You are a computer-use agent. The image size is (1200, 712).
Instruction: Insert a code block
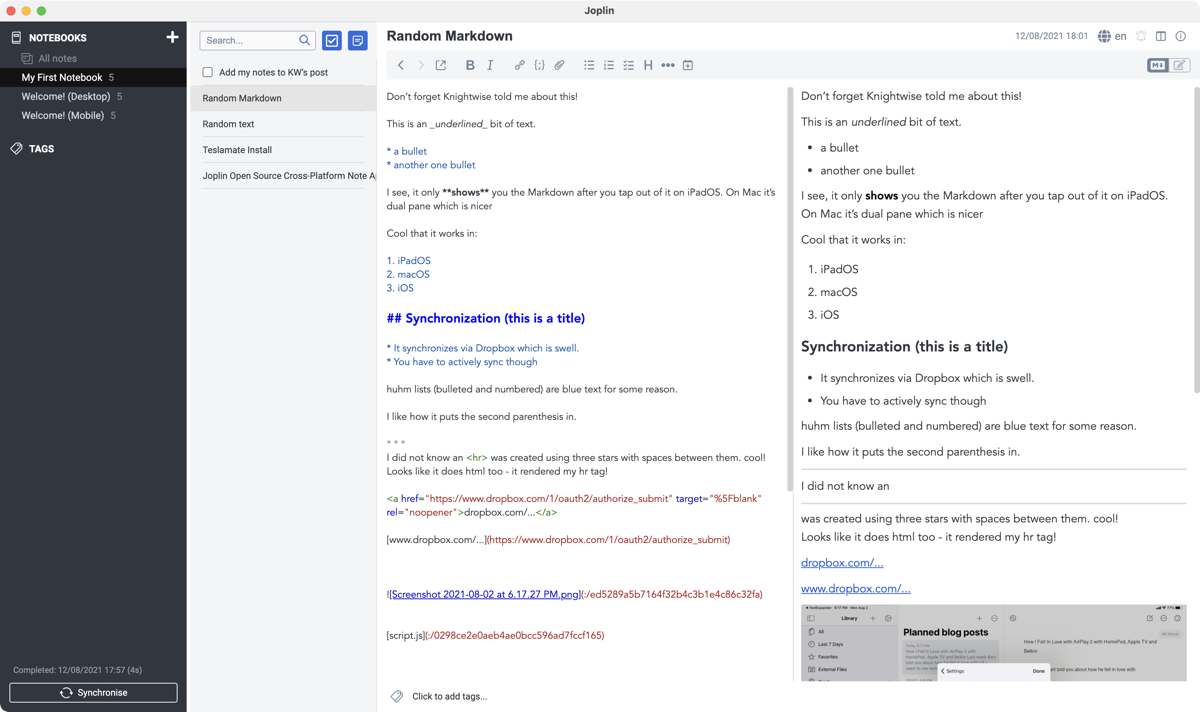point(539,65)
